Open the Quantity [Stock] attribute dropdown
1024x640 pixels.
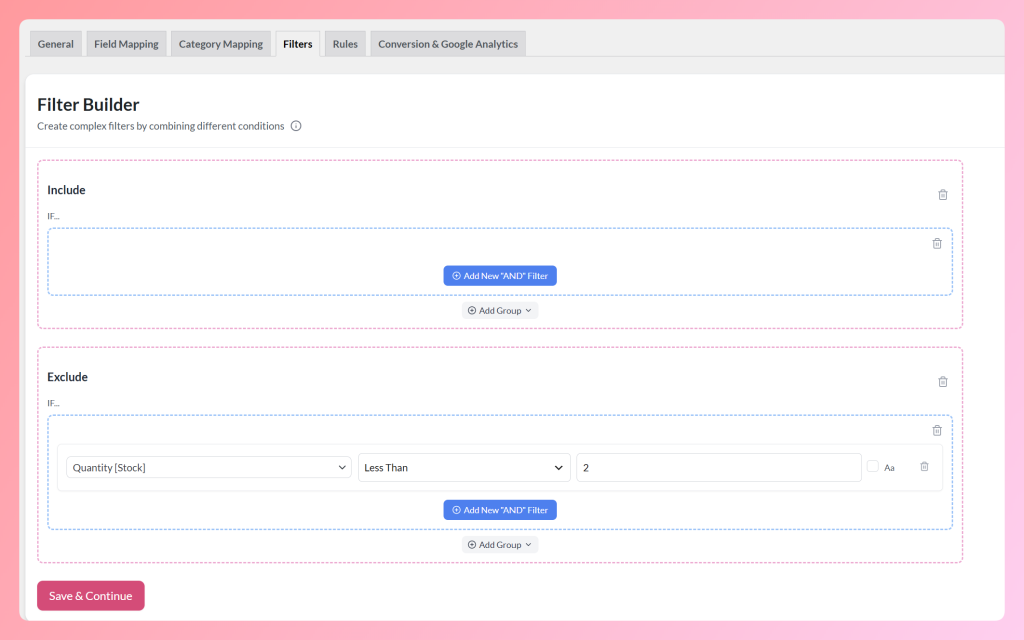[x=209, y=468]
